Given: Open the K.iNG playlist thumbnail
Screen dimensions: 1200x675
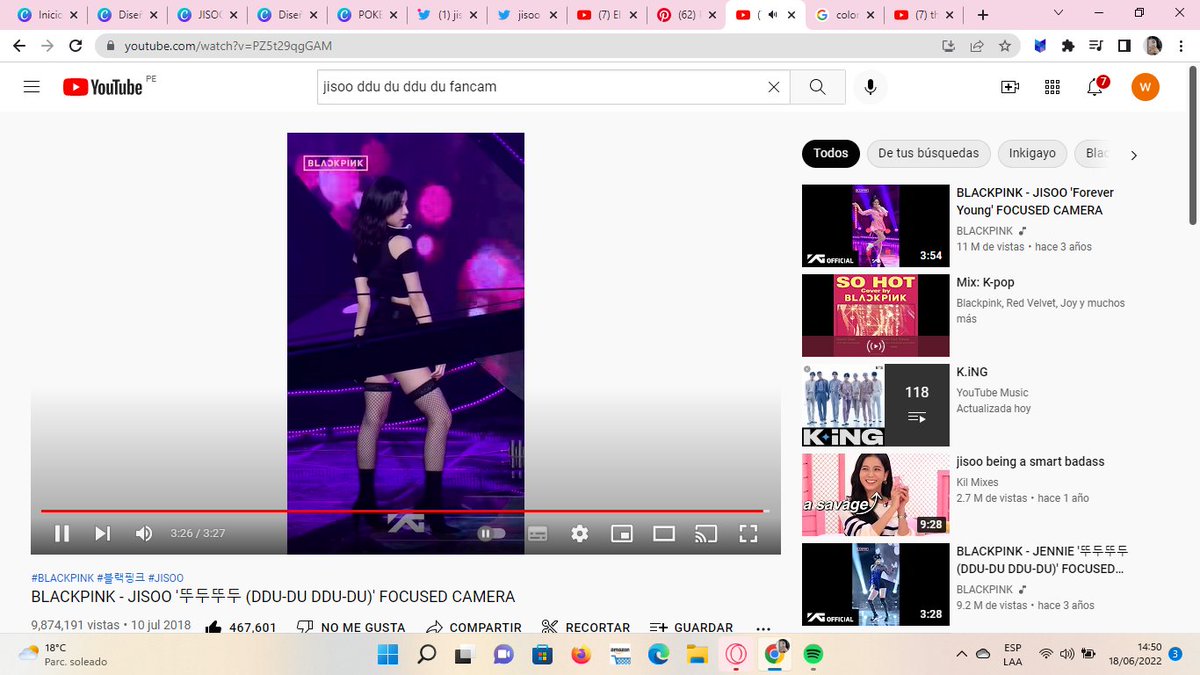Looking at the screenshot, I should pyautogui.click(x=875, y=404).
